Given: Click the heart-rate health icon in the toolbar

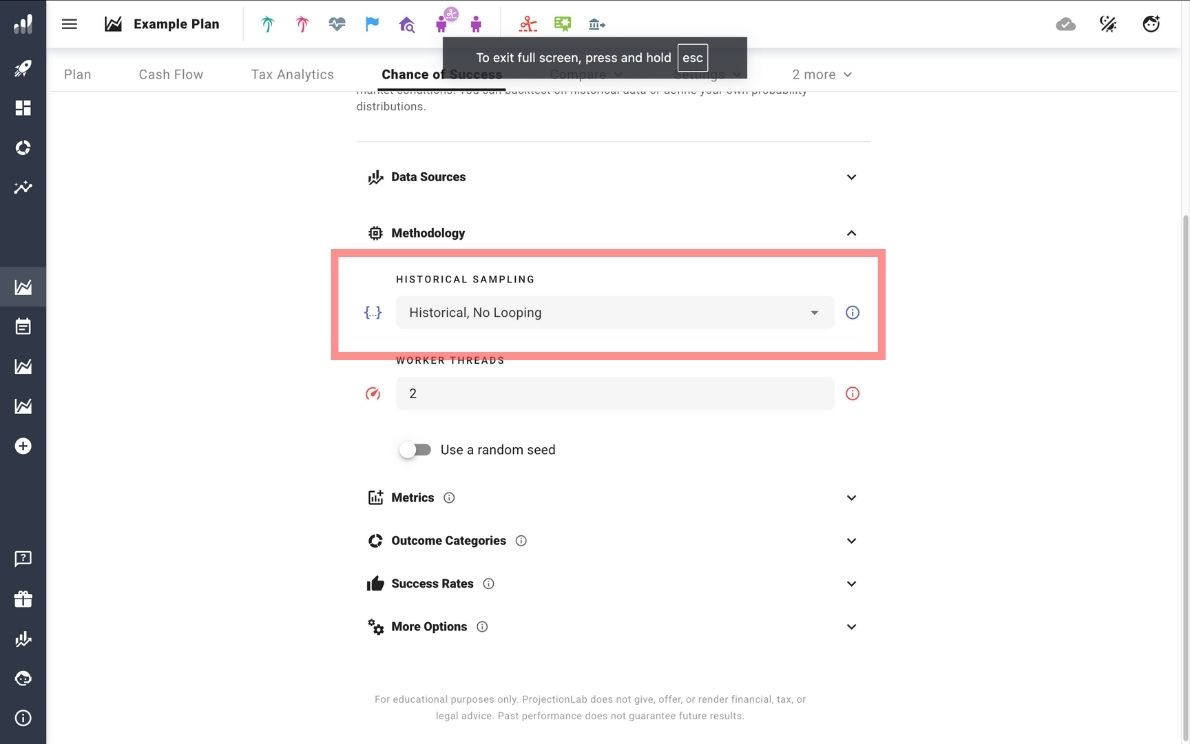Looking at the screenshot, I should (337, 24).
